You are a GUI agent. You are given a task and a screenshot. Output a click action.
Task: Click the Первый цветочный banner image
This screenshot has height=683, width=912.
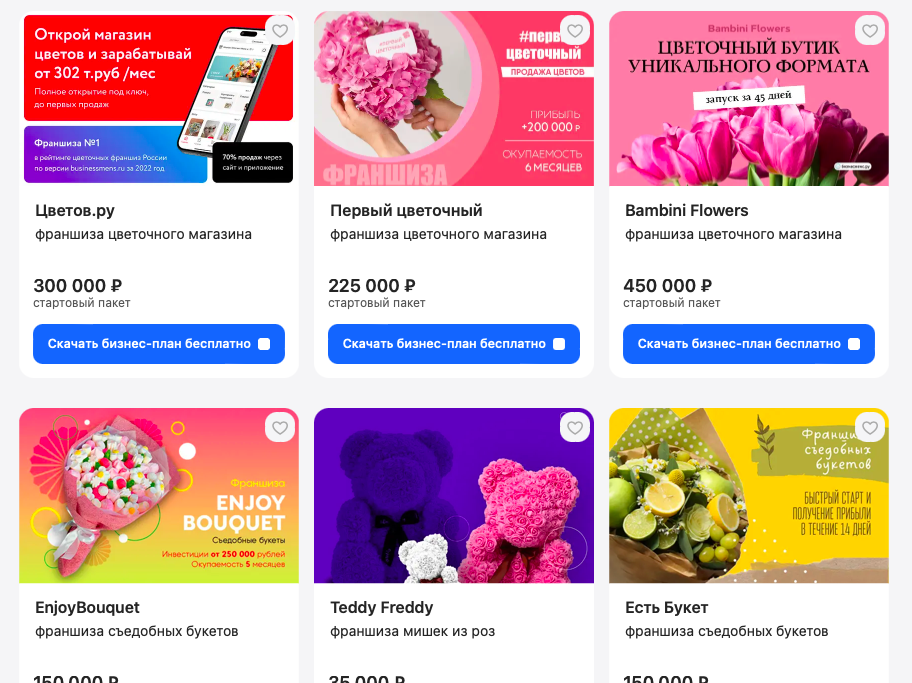pyautogui.click(x=454, y=99)
